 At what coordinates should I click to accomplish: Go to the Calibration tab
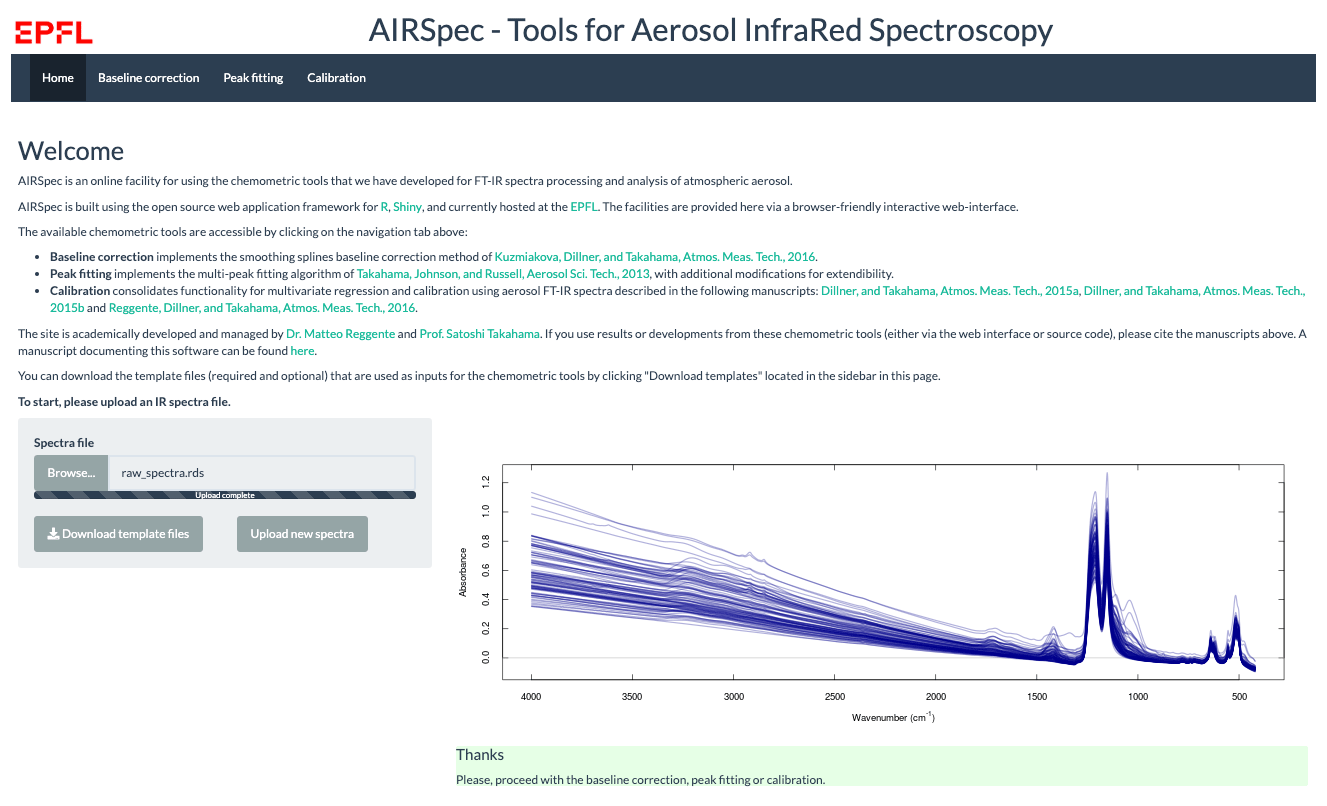pos(336,78)
